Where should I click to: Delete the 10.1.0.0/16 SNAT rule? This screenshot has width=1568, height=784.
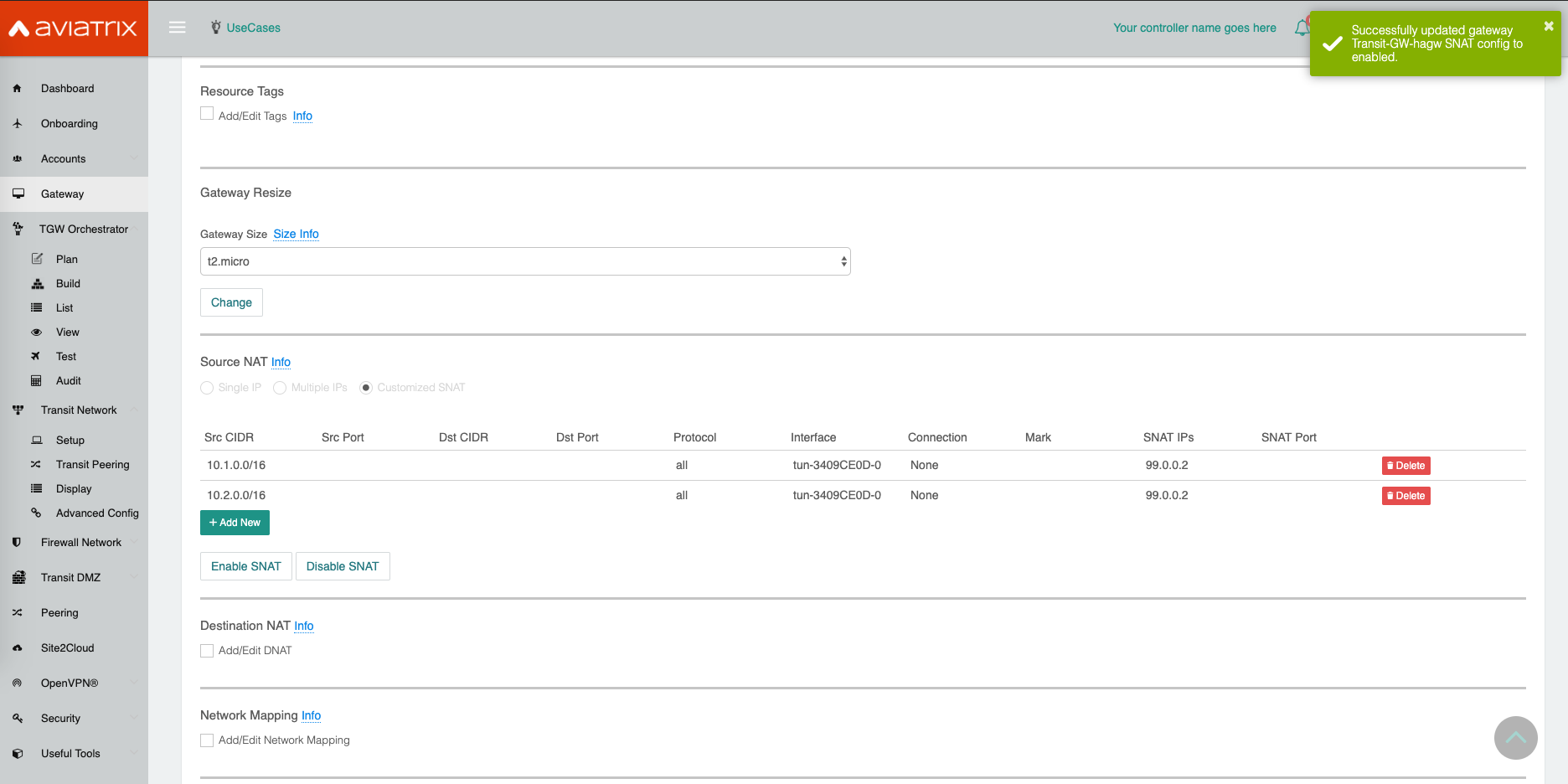[1406, 466]
